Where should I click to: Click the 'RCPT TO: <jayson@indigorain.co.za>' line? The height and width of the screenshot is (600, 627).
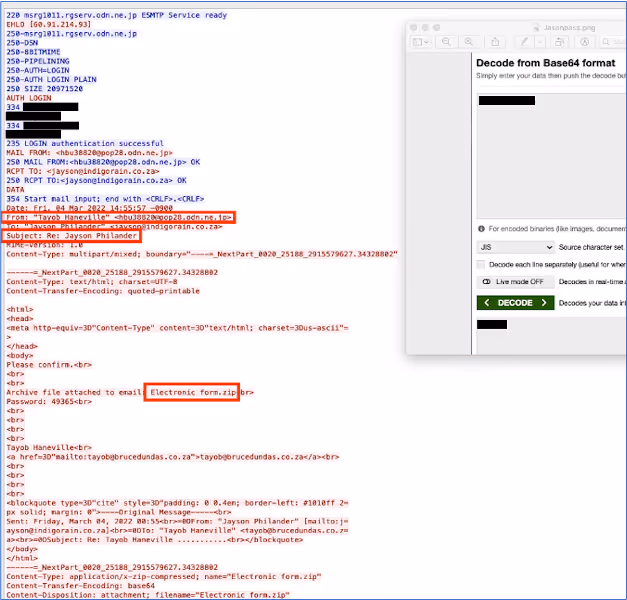pyautogui.click(x=83, y=171)
